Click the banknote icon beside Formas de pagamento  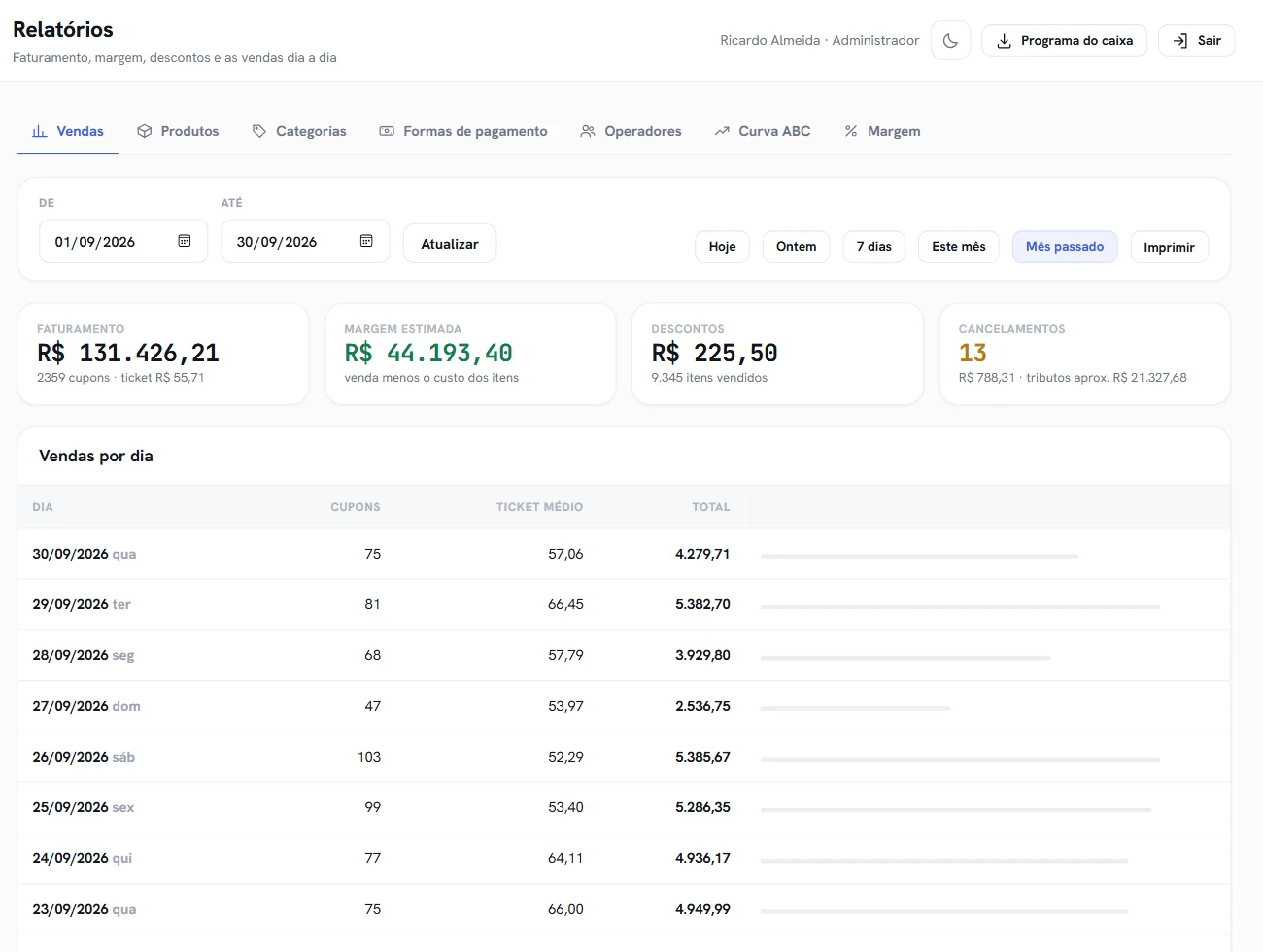click(x=387, y=131)
